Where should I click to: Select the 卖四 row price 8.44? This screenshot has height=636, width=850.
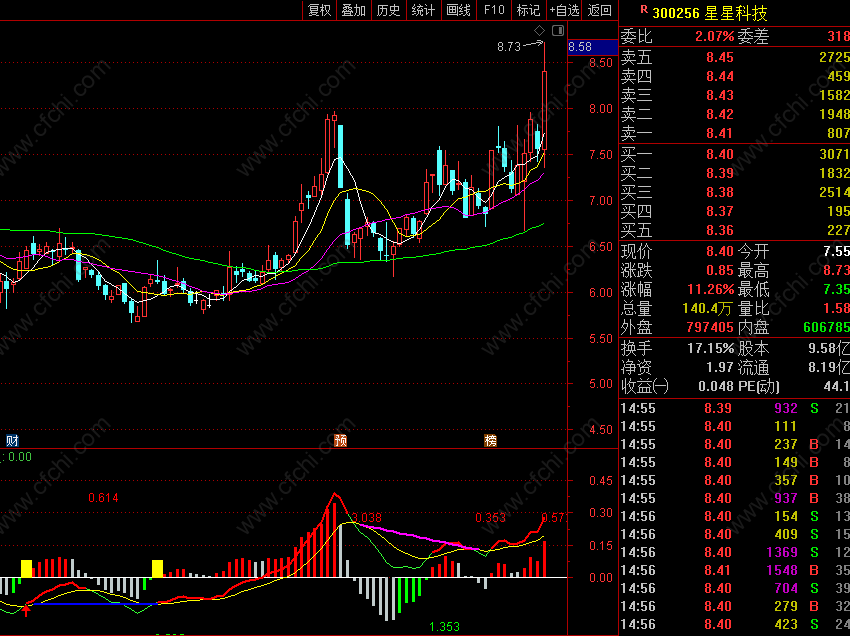click(x=720, y=76)
